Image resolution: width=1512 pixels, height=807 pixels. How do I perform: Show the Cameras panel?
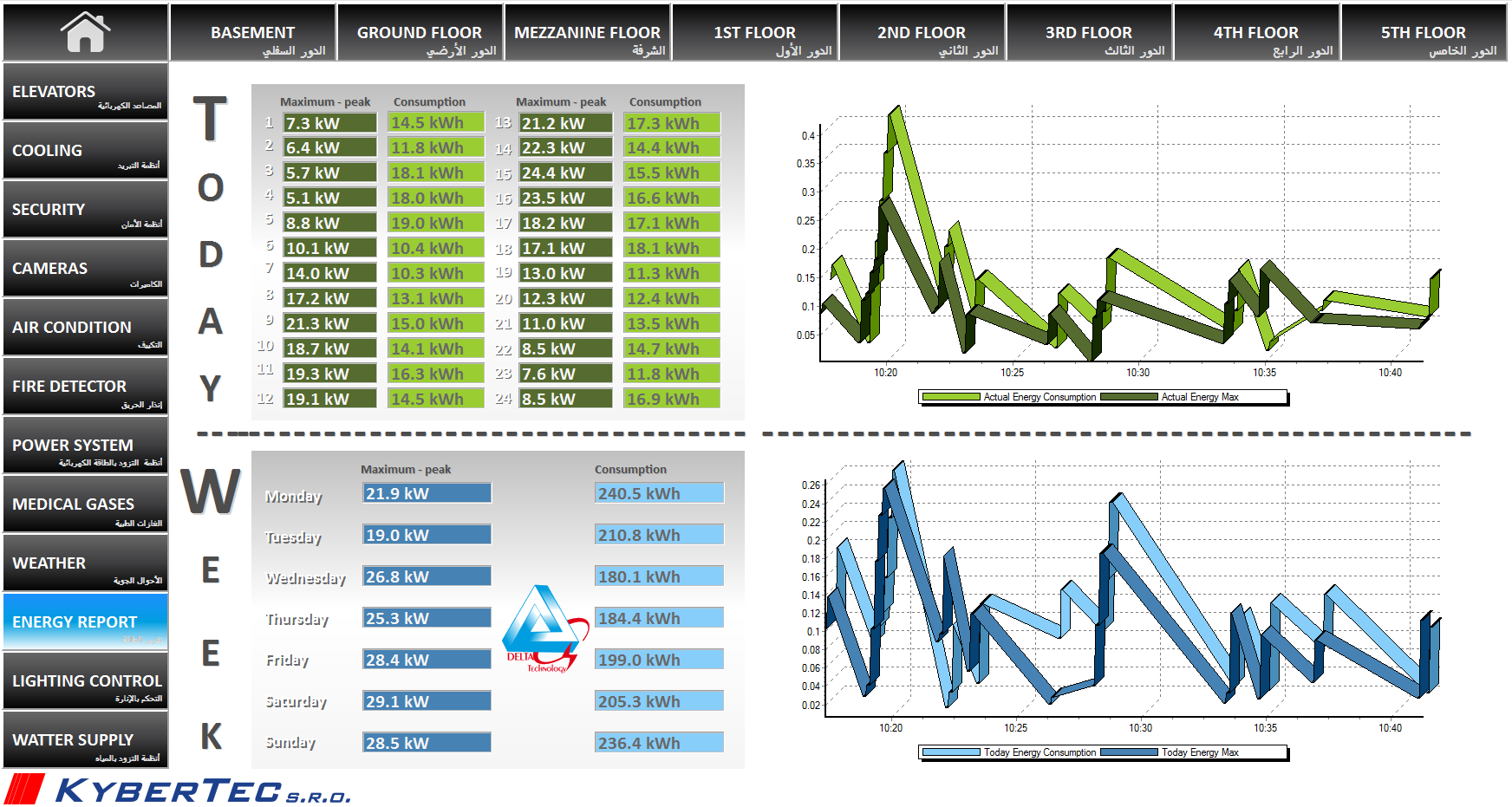point(85,269)
